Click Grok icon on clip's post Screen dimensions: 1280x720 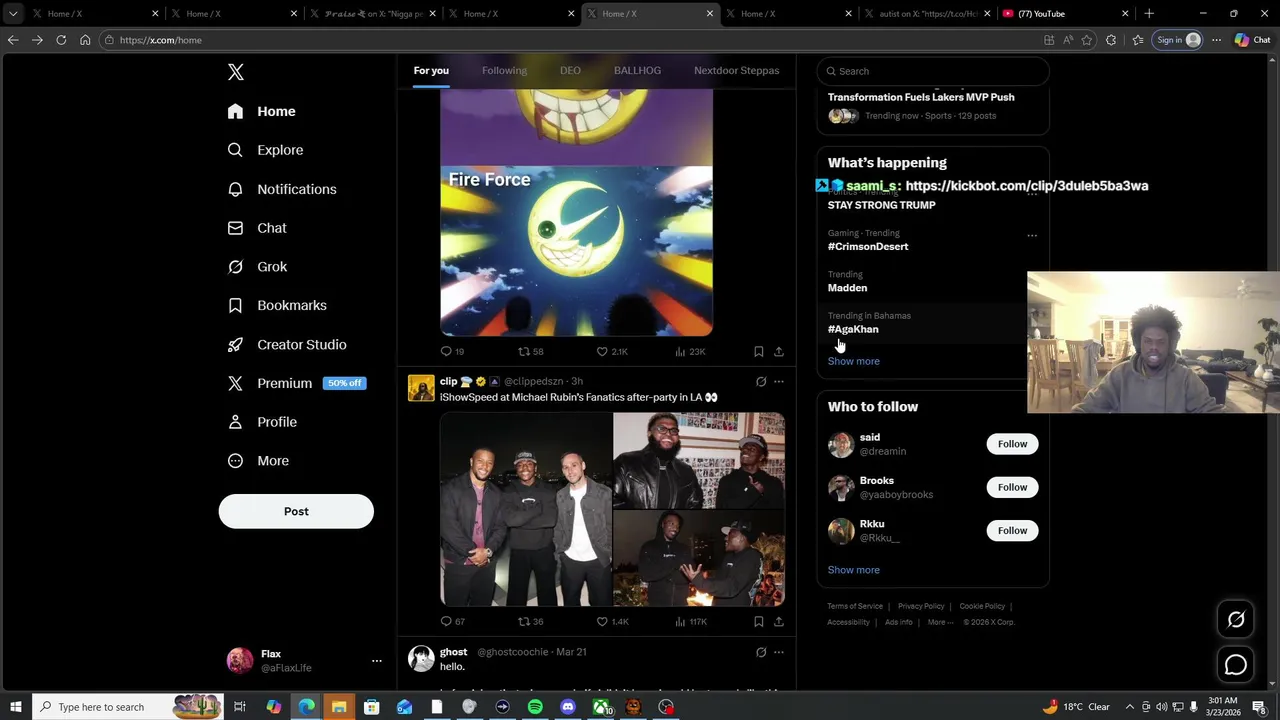[761, 381]
